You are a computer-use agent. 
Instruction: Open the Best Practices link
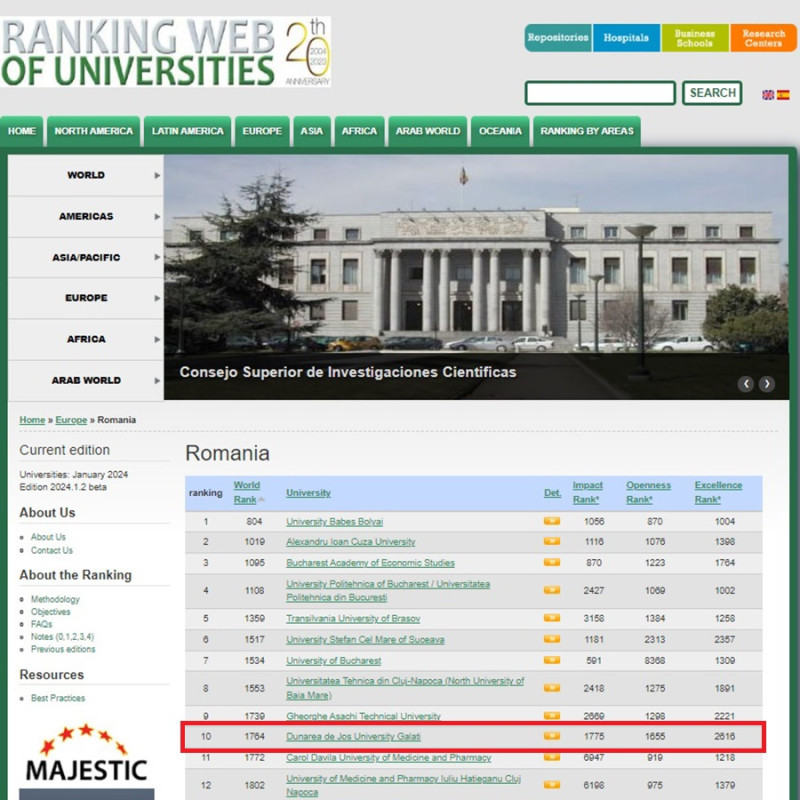(58, 698)
